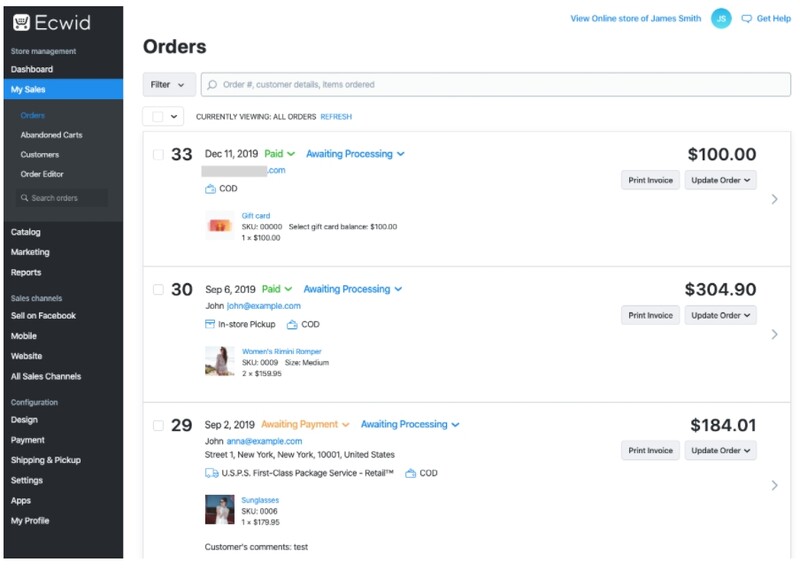The image size is (800, 570).
Task: Expand the Filter dropdown
Action: (169, 85)
